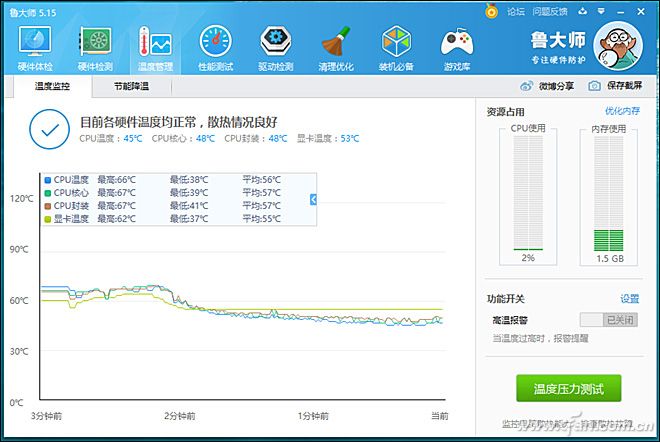Switch to 温度监控 tab

click(x=52, y=86)
